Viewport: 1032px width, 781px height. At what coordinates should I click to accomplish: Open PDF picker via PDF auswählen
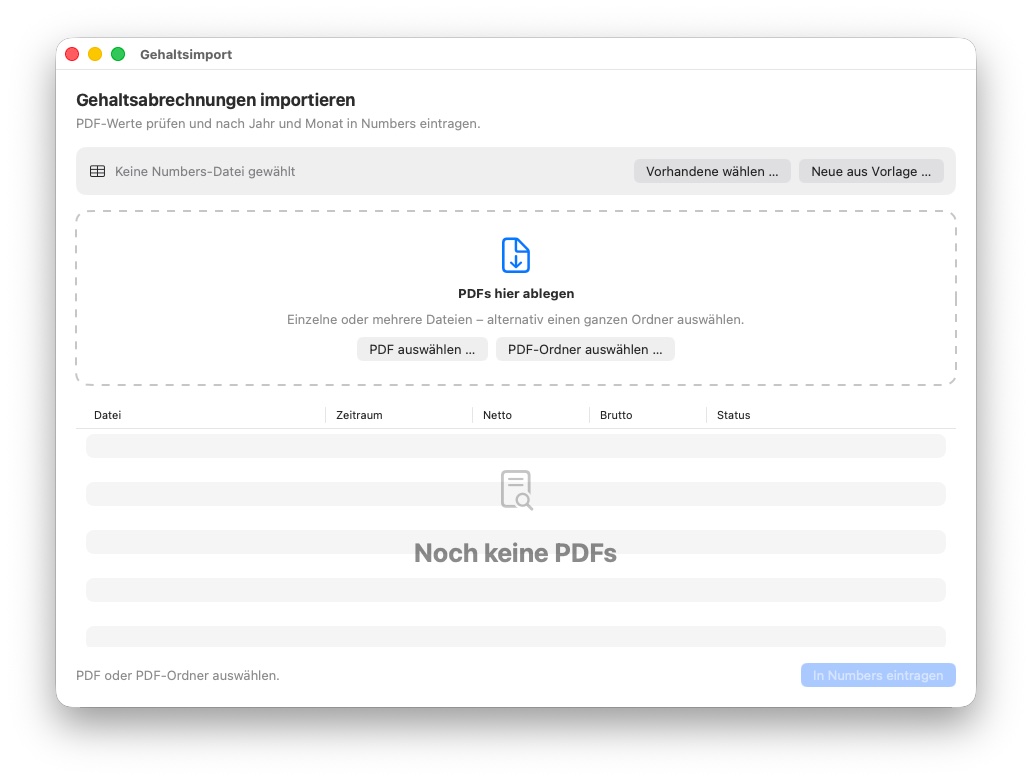(422, 349)
